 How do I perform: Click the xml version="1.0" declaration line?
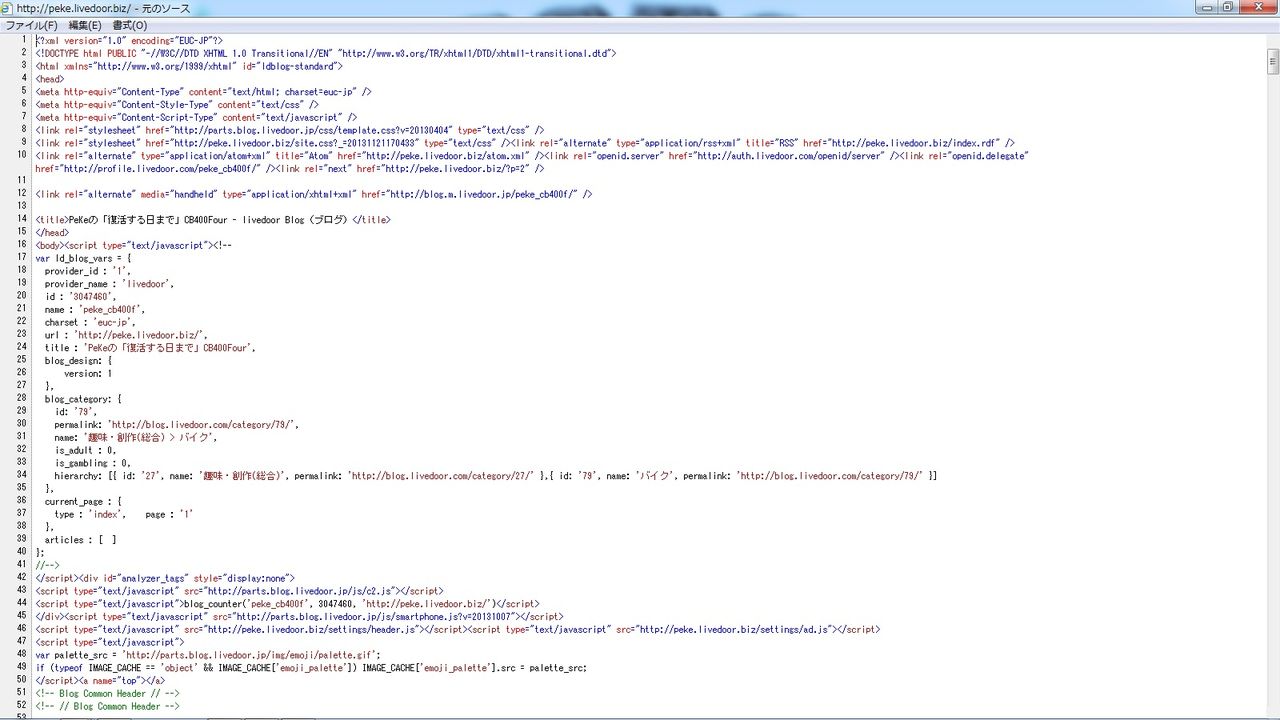pos(129,41)
